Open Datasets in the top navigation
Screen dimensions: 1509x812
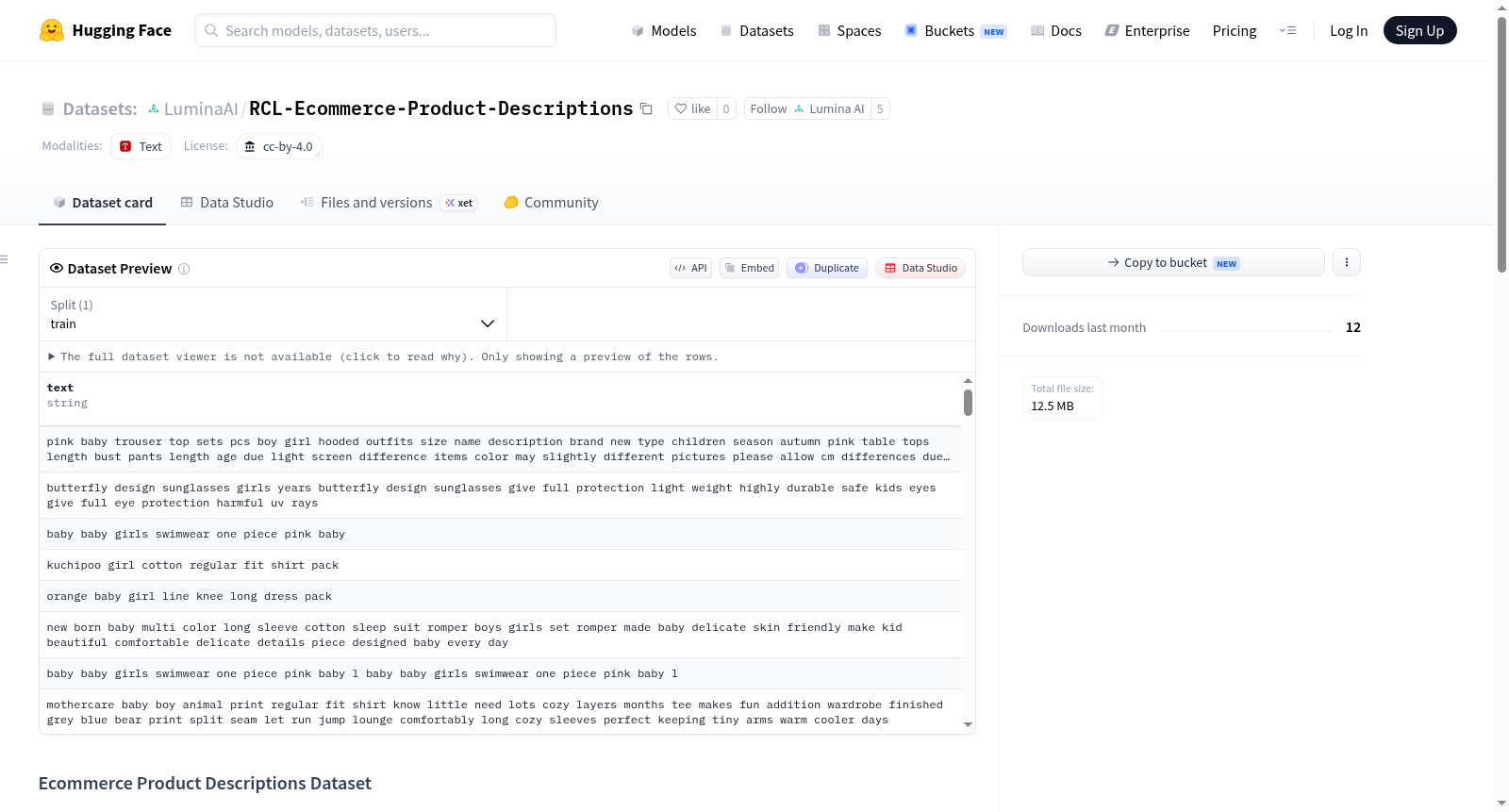pyautogui.click(x=756, y=30)
